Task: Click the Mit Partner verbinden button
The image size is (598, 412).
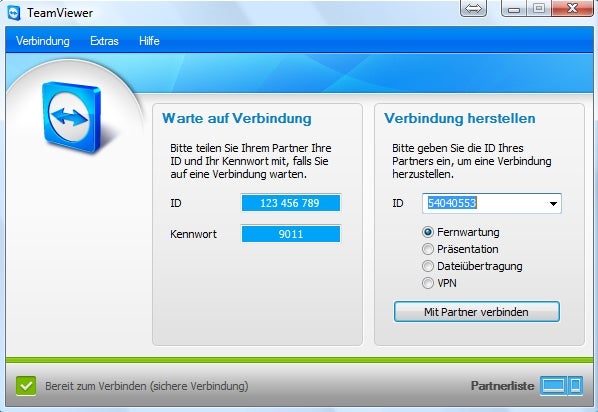Action: [x=477, y=312]
